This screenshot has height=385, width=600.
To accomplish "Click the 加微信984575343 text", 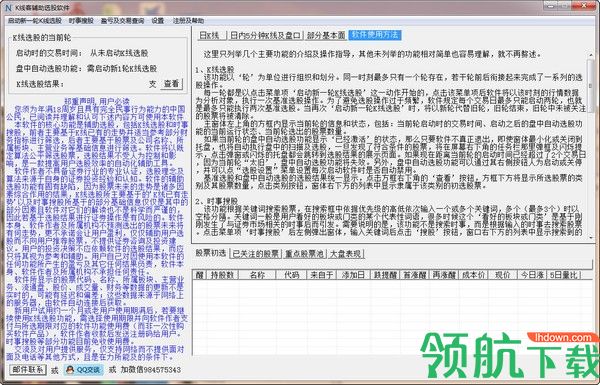I will tap(150, 370).
